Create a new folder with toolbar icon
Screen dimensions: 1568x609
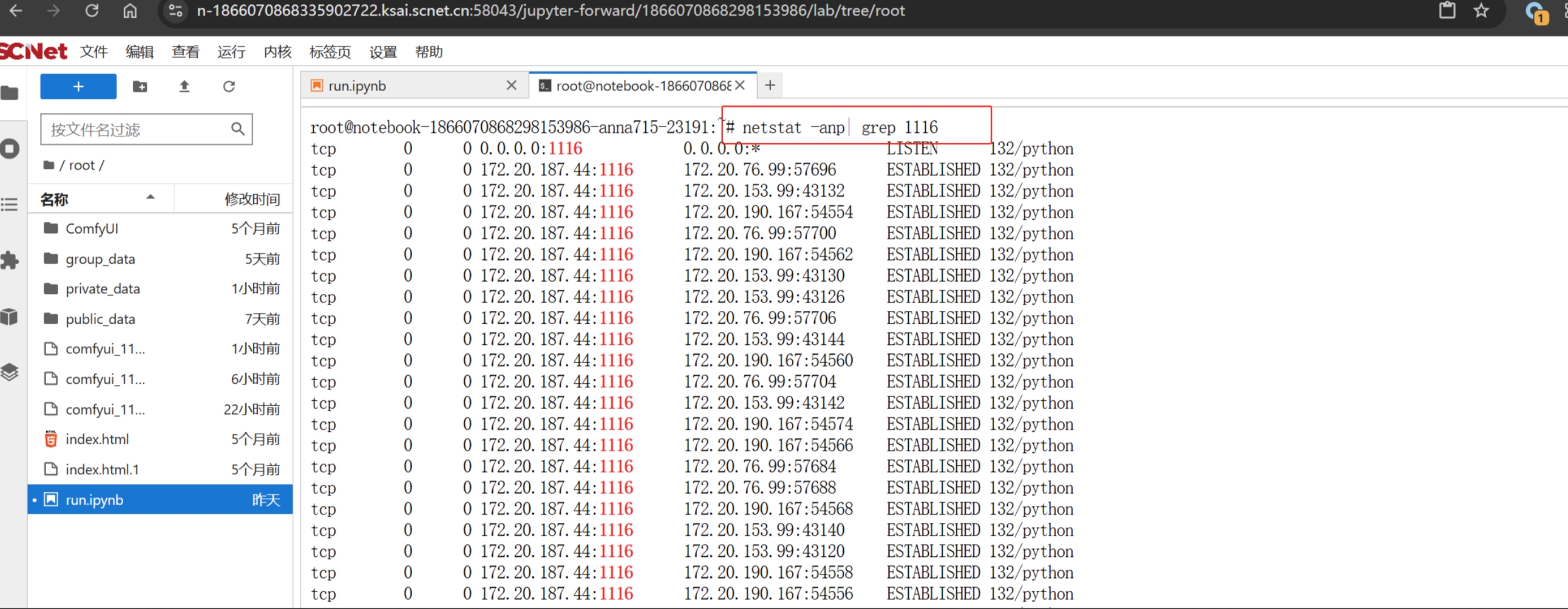pos(140,86)
